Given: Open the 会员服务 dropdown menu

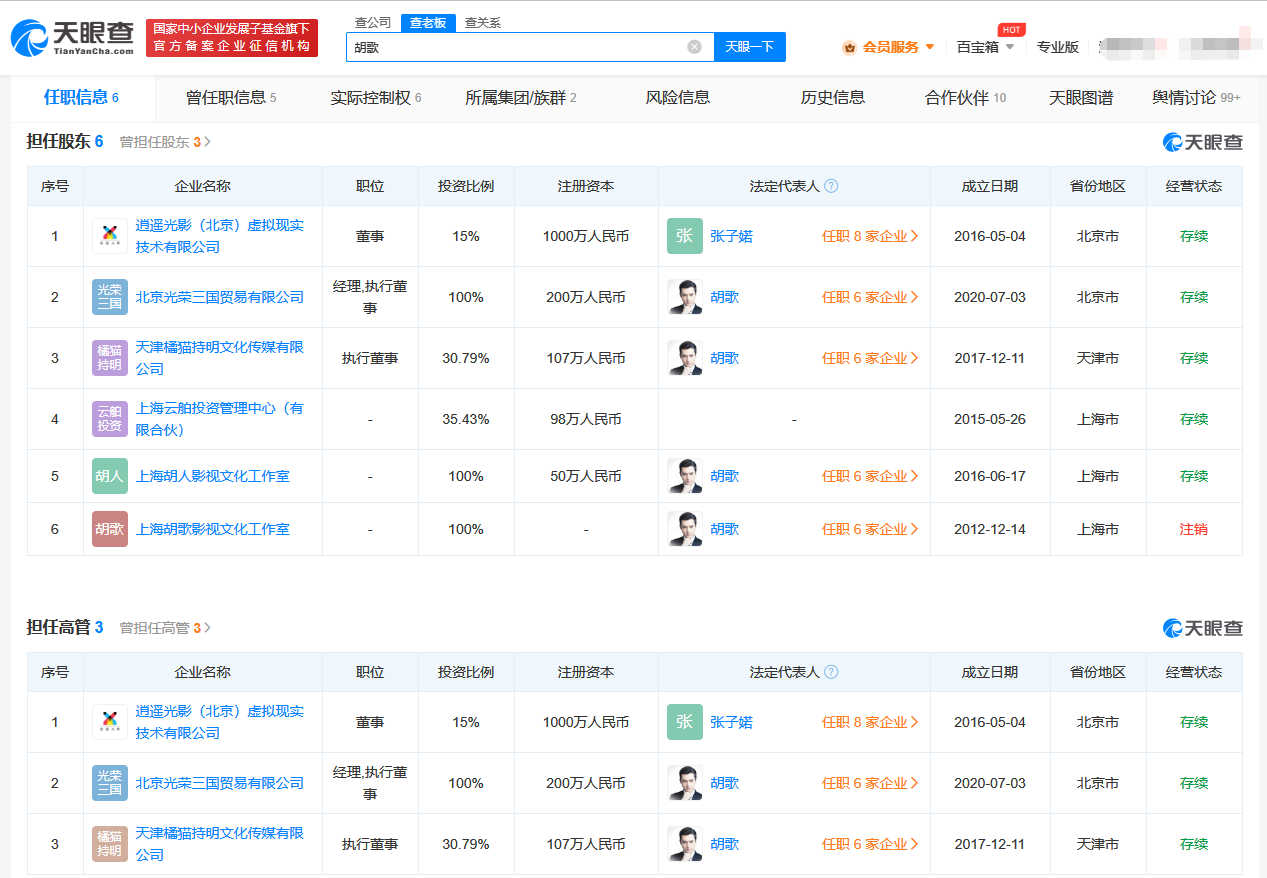Looking at the screenshot, I should point(889,47).
